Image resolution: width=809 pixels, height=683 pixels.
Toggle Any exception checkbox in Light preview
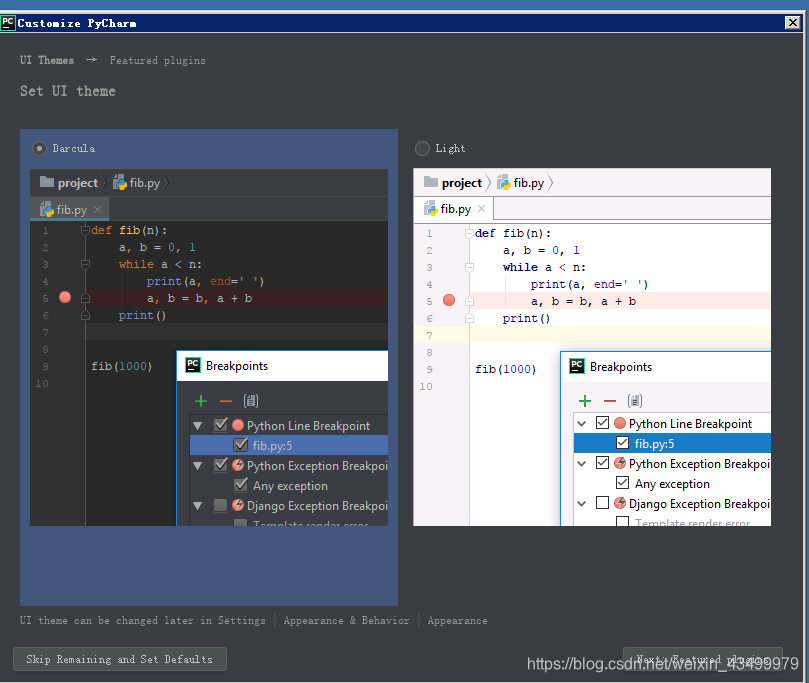622,482
